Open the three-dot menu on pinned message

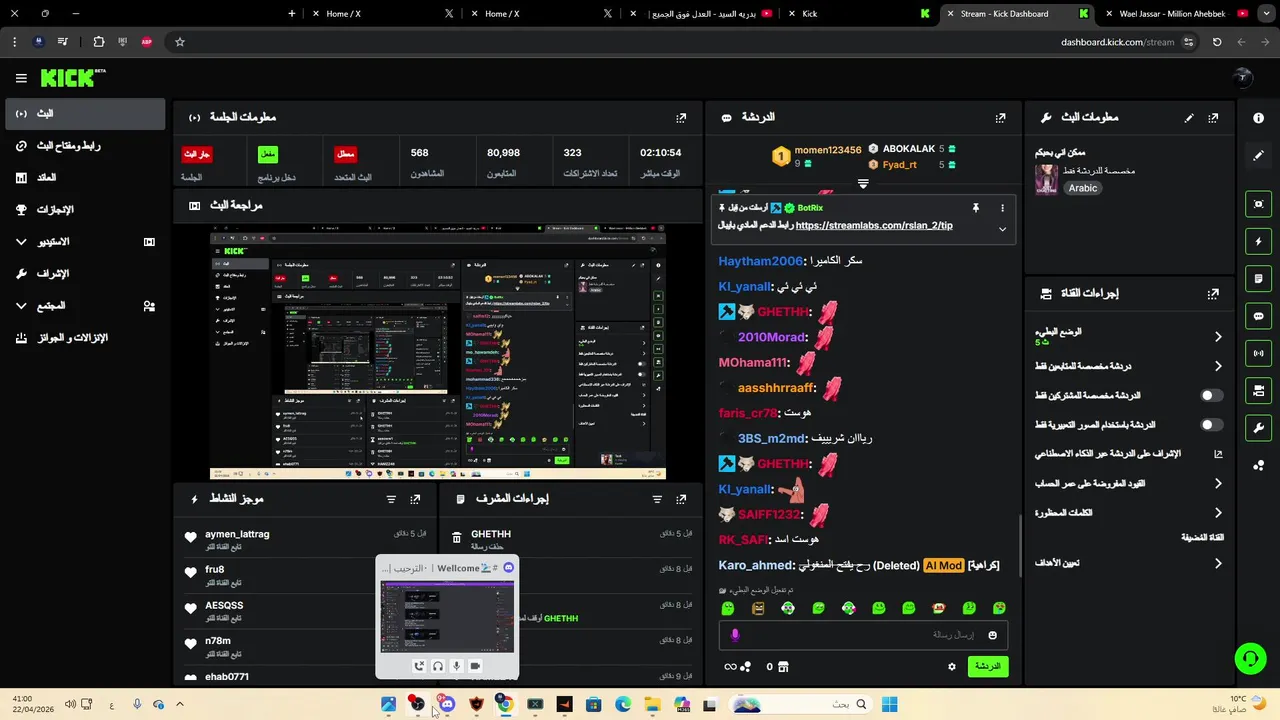(x=1002, y=208)
